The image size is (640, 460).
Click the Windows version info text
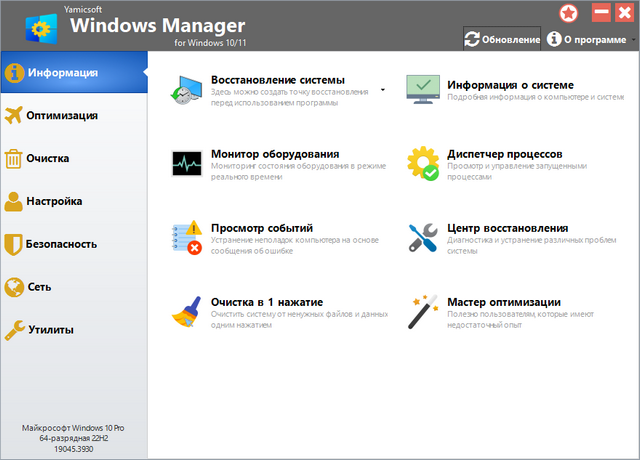(73, 438)
